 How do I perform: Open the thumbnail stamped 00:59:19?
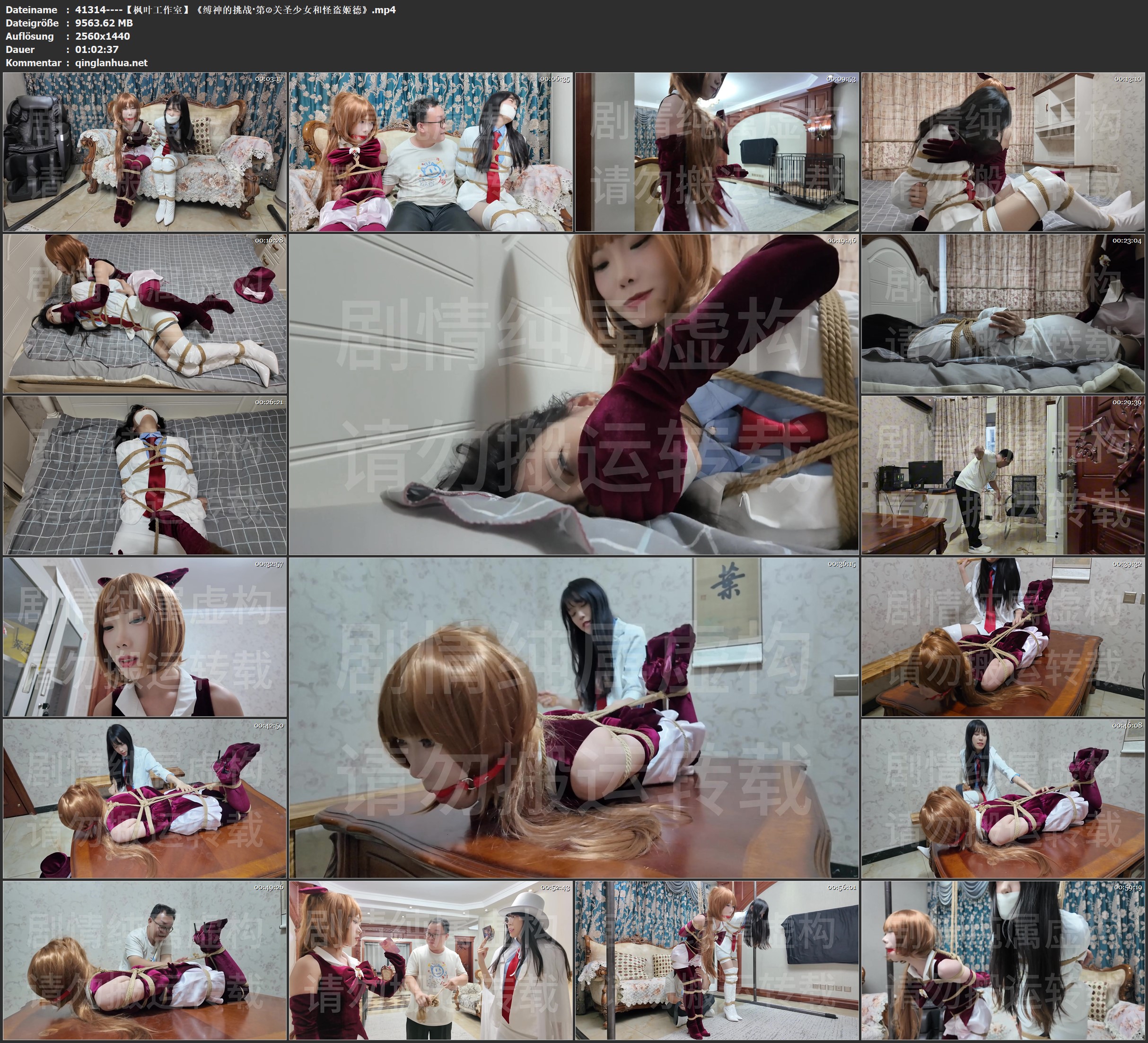click(x=1003, y=960)
